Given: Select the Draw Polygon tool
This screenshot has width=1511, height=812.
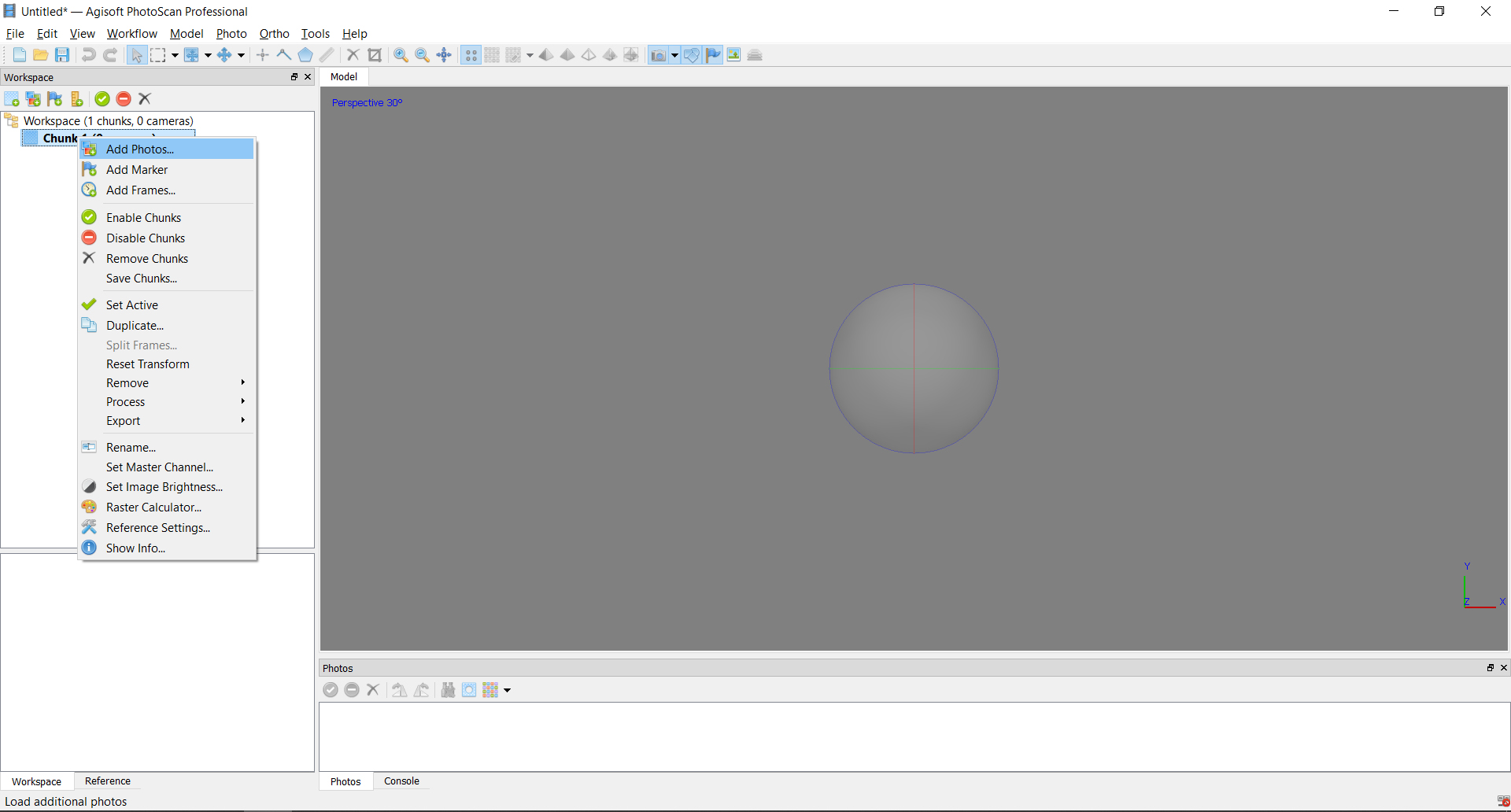Looking at the screenshot, I should (305, 55).
